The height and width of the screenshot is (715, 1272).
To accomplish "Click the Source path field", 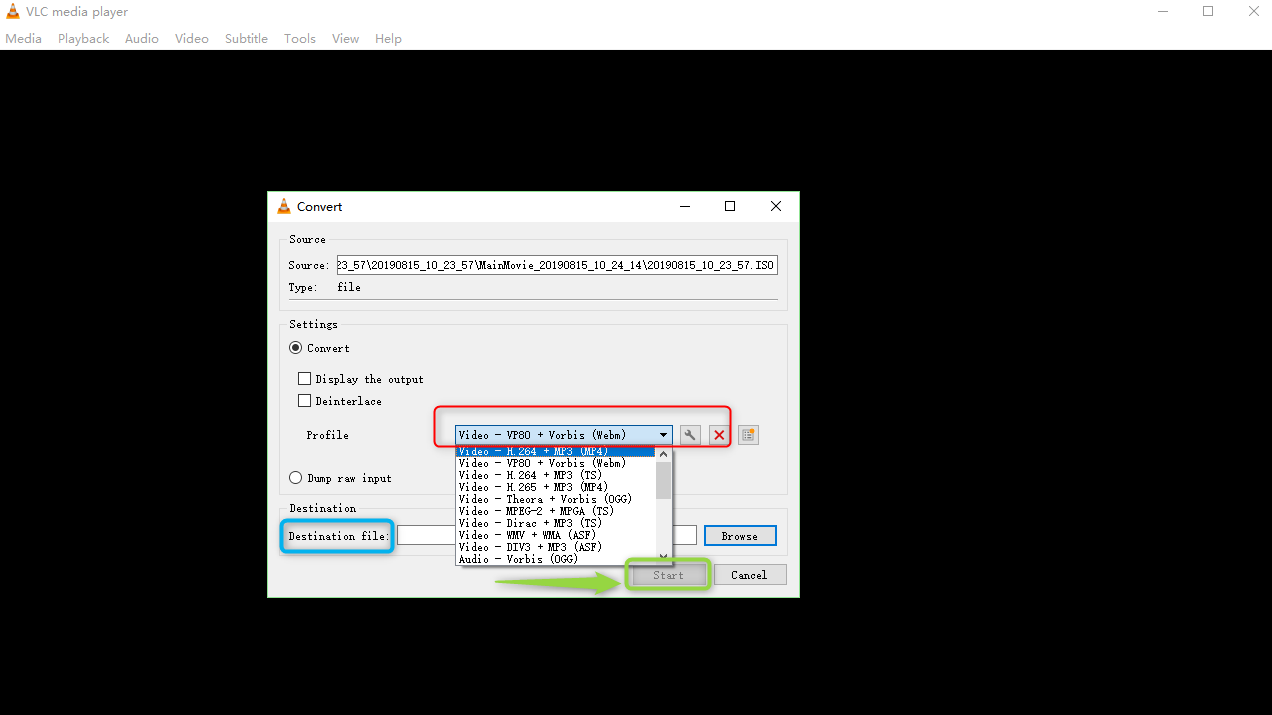I will [x=556, y=265].
